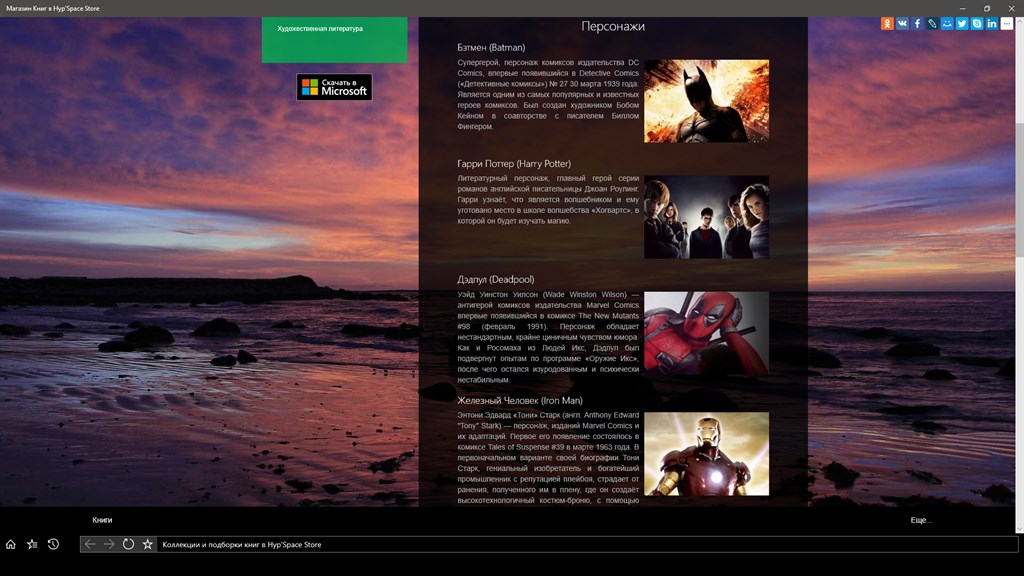Open the Harry Potter cast image
The width and height of the screenshot is (1024, 576).
706,217
